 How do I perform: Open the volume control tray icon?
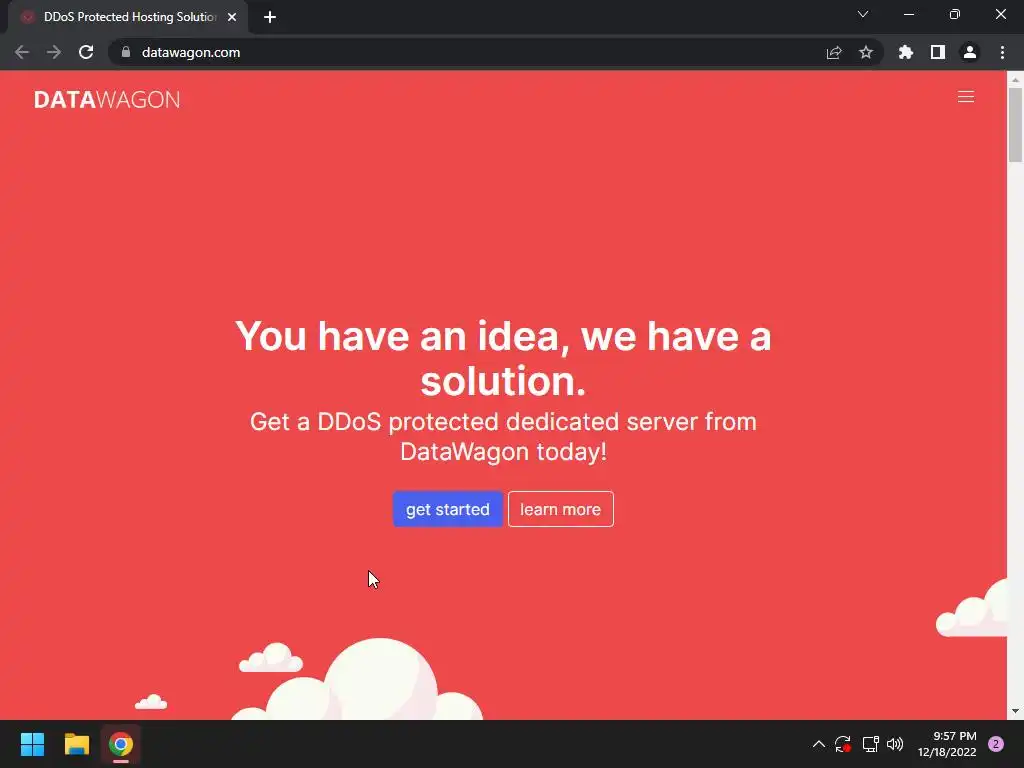pyautogui.click(x=895, y=744)
